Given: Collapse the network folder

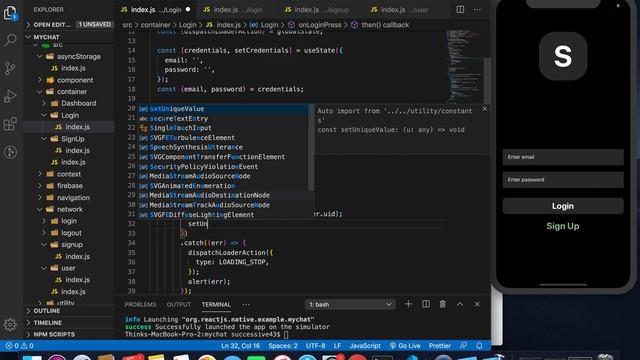Looking at the screenshot, I should (x=69, y=209).
